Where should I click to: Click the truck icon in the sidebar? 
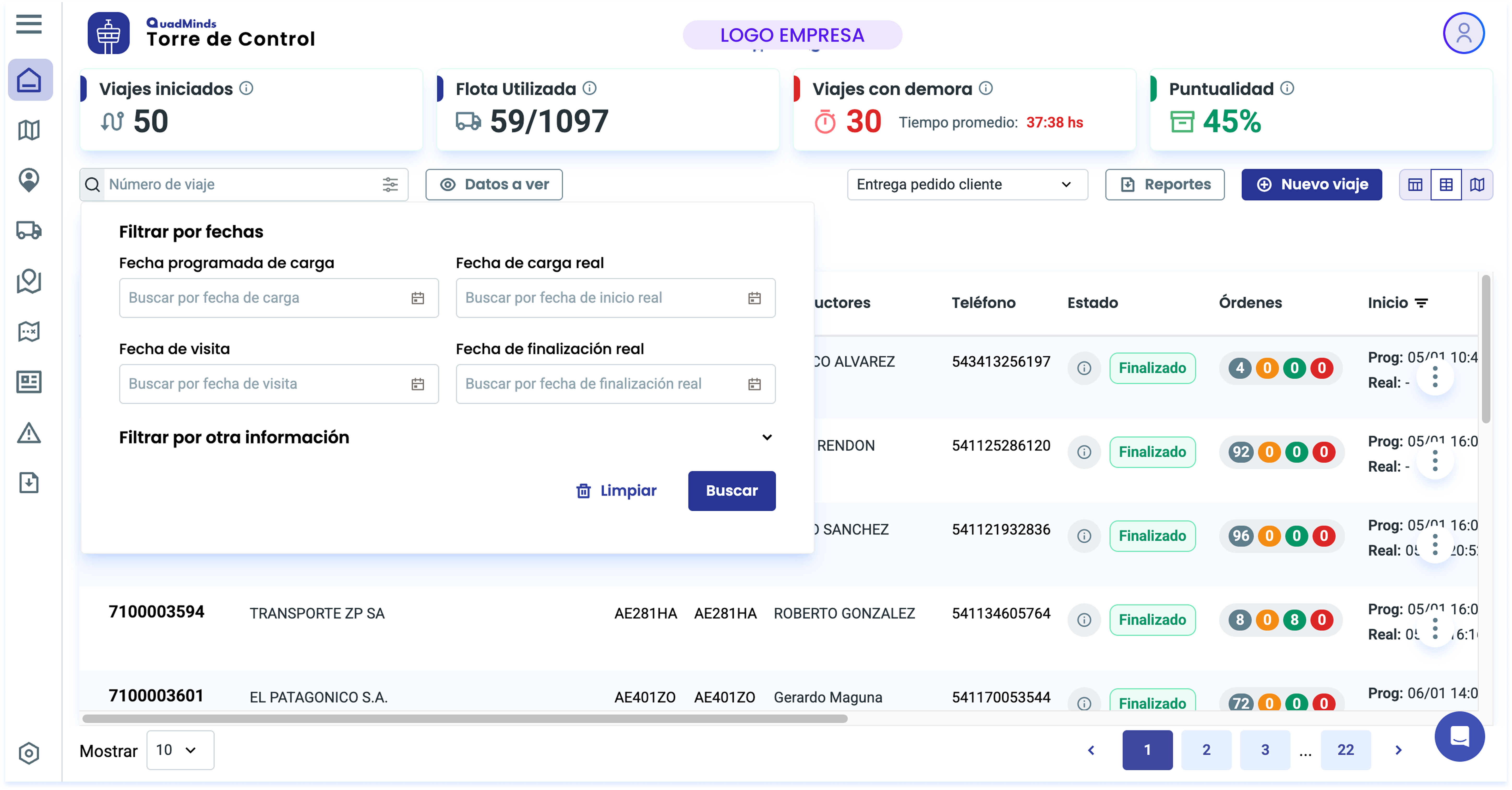(x=28, y=230)
